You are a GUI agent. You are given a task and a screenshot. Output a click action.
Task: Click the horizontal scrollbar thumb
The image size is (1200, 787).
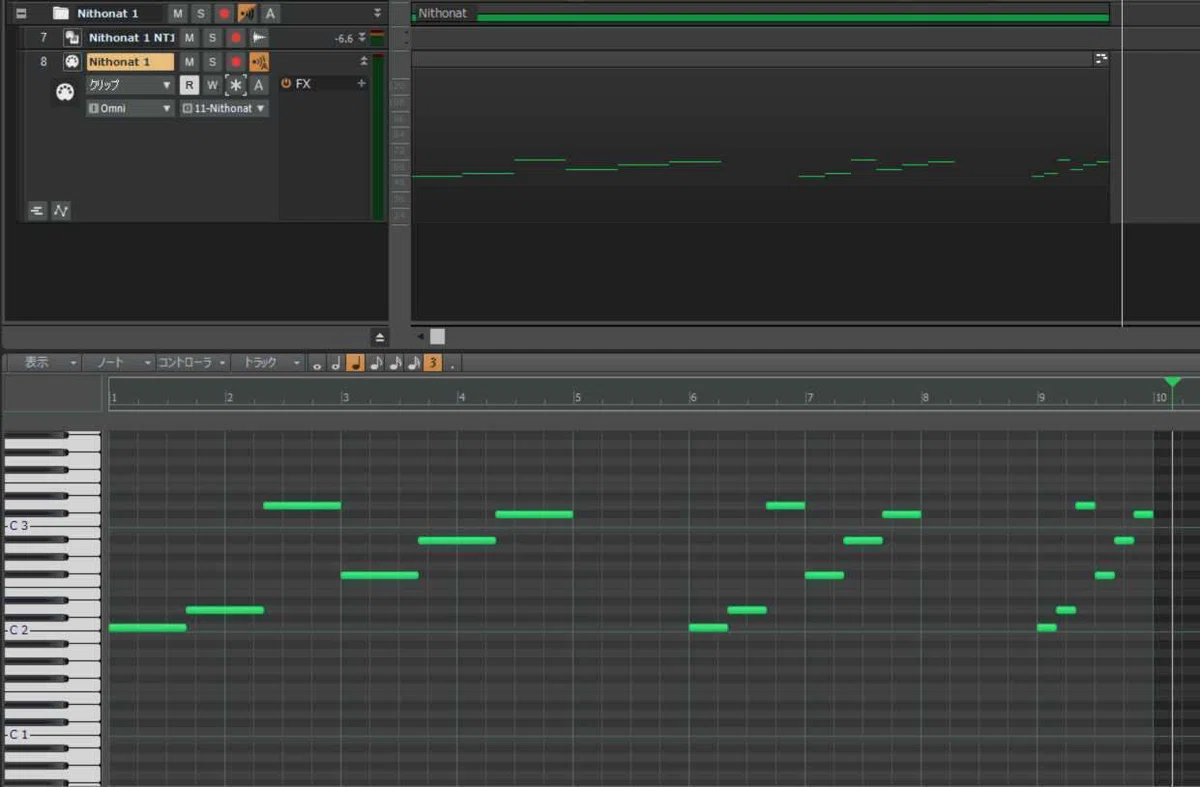tap(438, 337)
